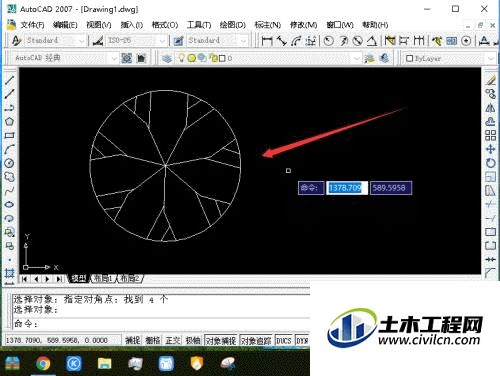This screenshot has width=500, height=376.
Task: Toggle the layer on/off lightbulb icon
Action: [x=181, y=58]
